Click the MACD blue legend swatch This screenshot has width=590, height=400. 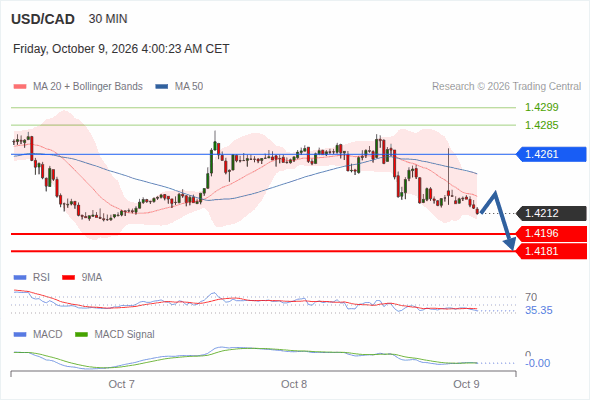click(20, 335)
